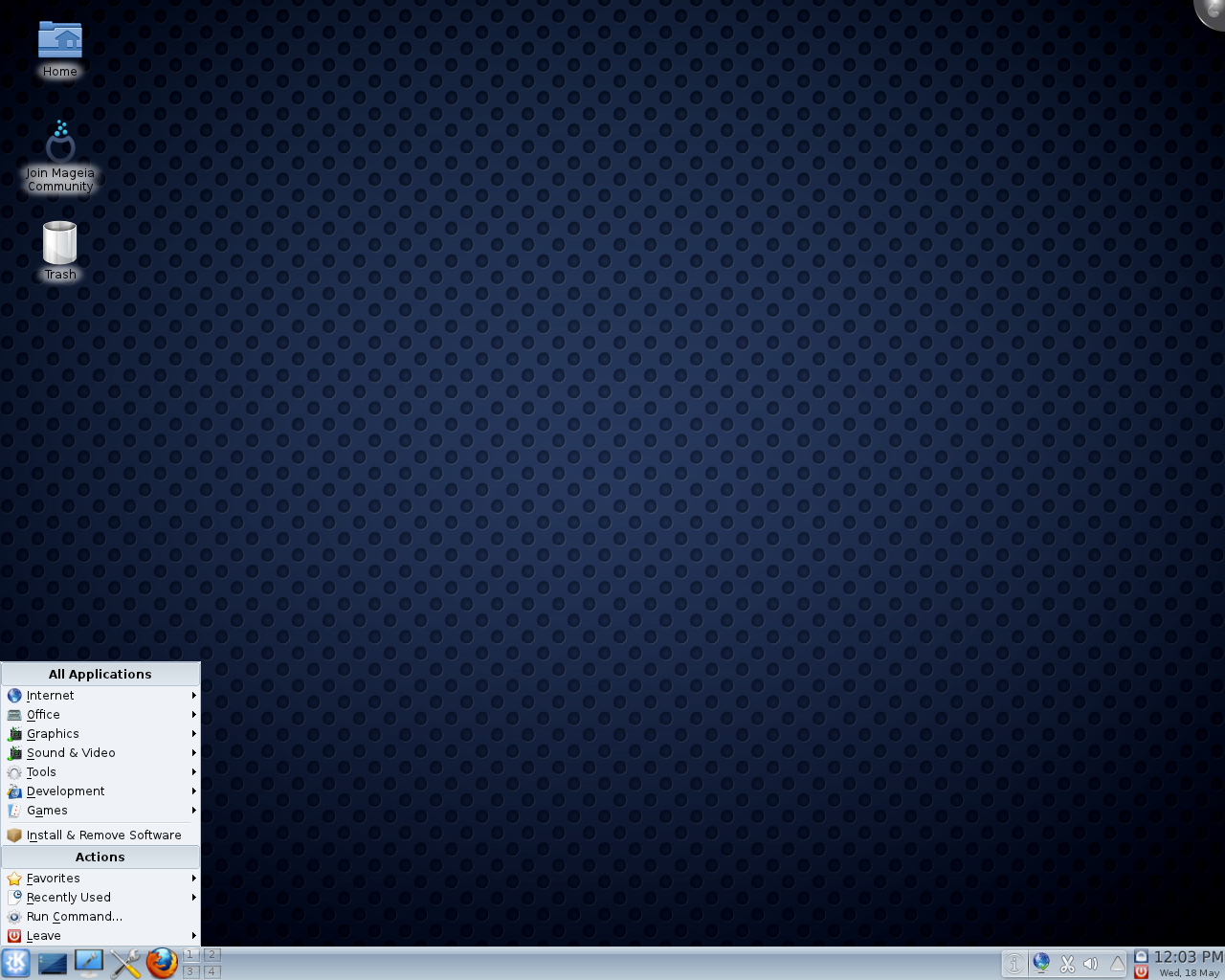
Task: Open Mageia Control Center monitor icon
Action: [x=89, y=963]
